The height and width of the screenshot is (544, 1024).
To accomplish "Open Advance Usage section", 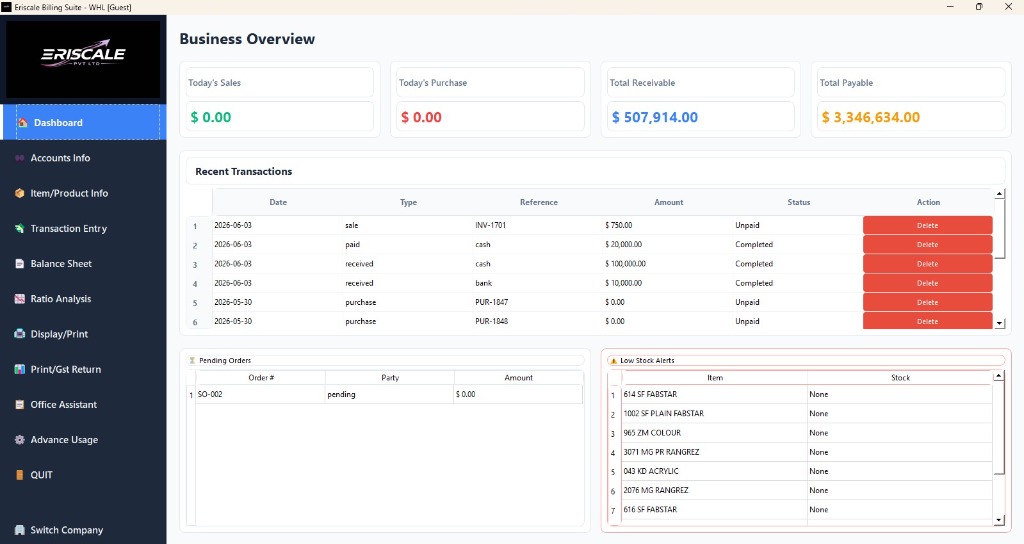I will coord(83,440).
